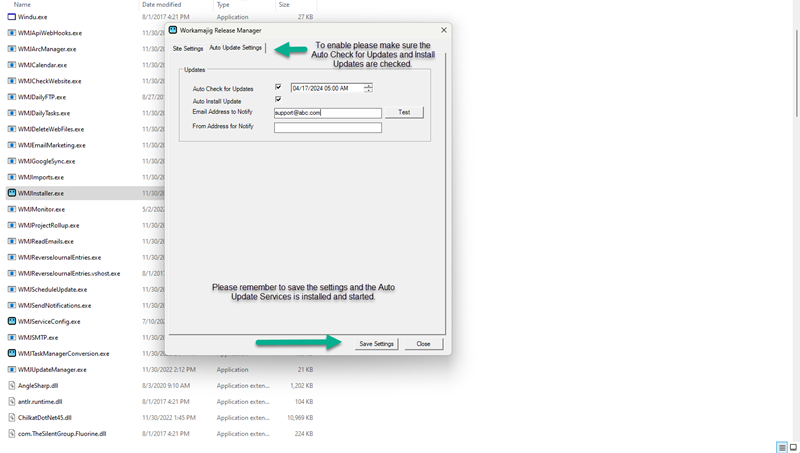Select the WMJSendNotifications.exe file name
The image size is (800, 453).
click(x=55, y=305)
